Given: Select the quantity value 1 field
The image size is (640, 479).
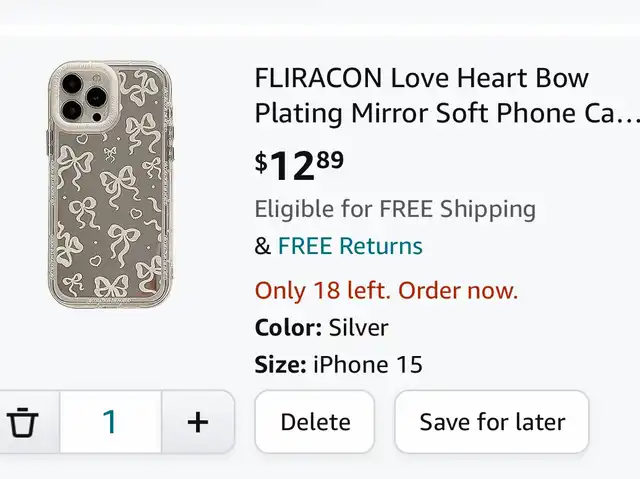Looking at the screenshot, I should point(111,422).
